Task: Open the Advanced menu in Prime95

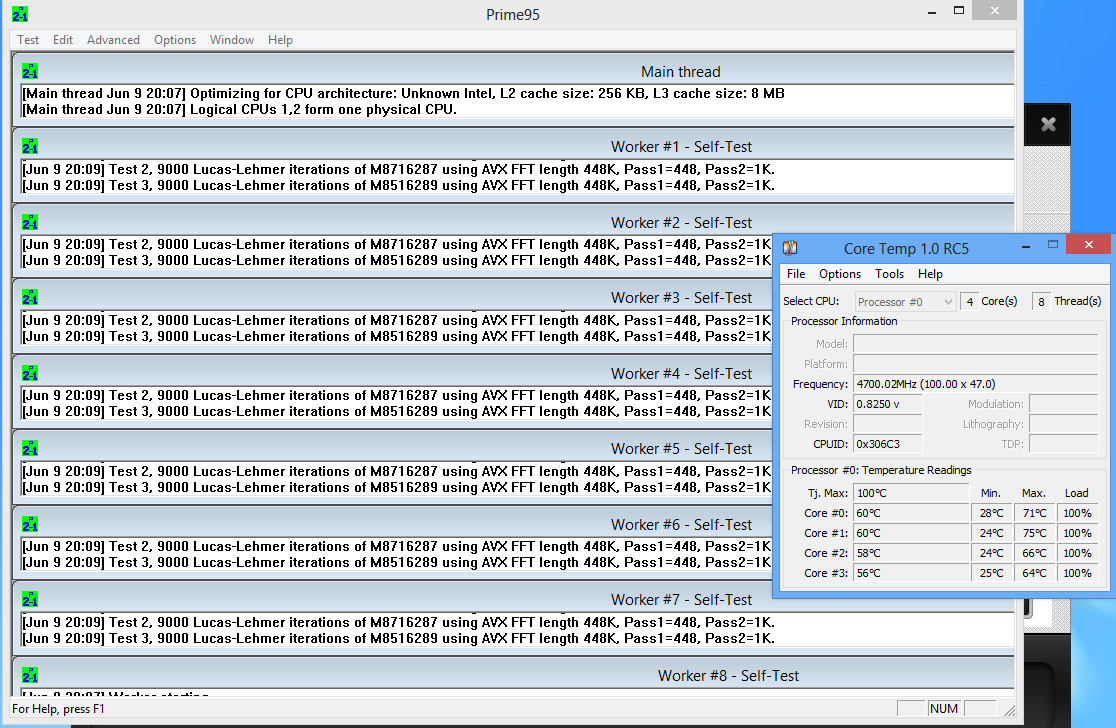Action: (x=113, y=40)
